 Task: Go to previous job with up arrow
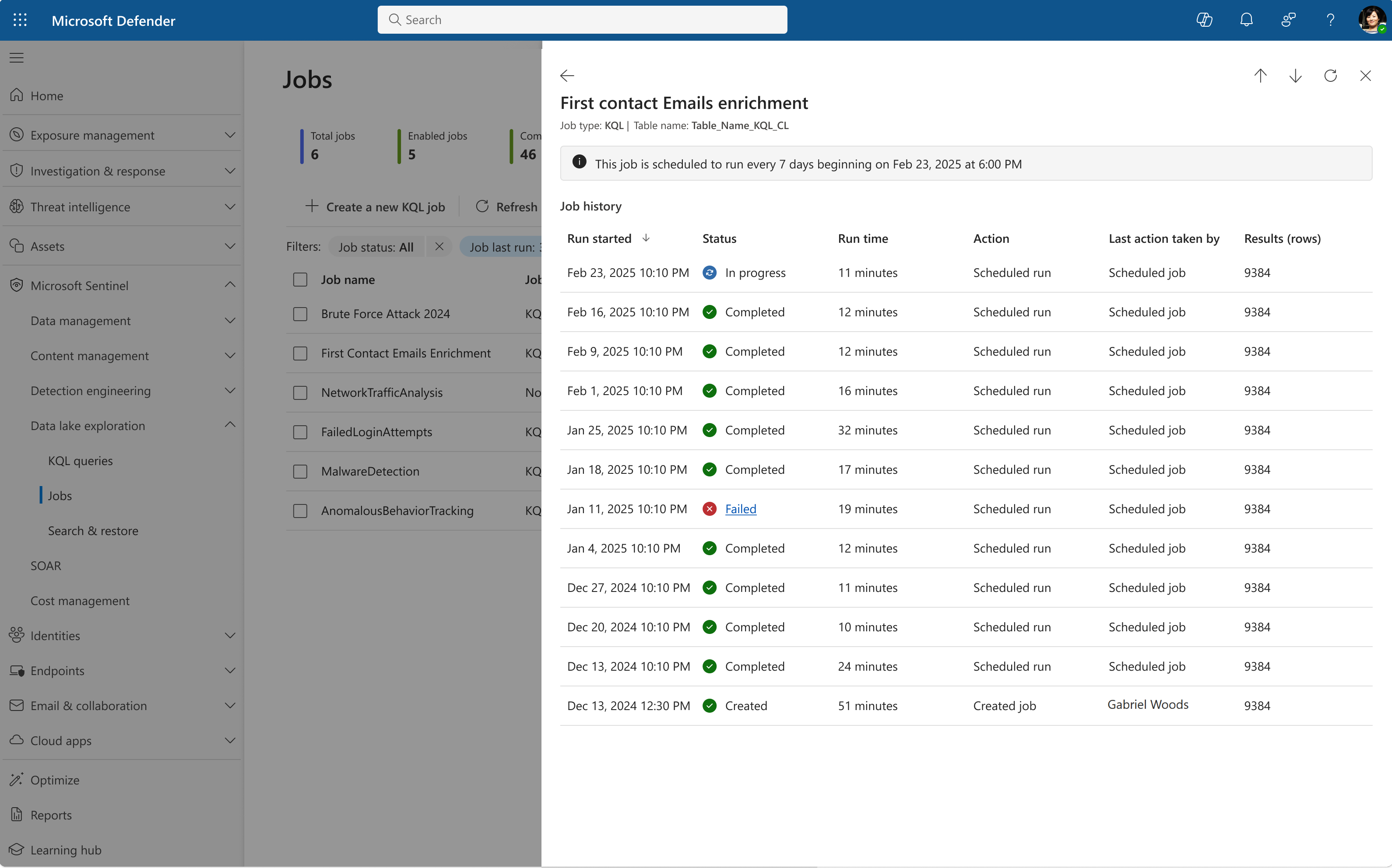click(1261, 76)
